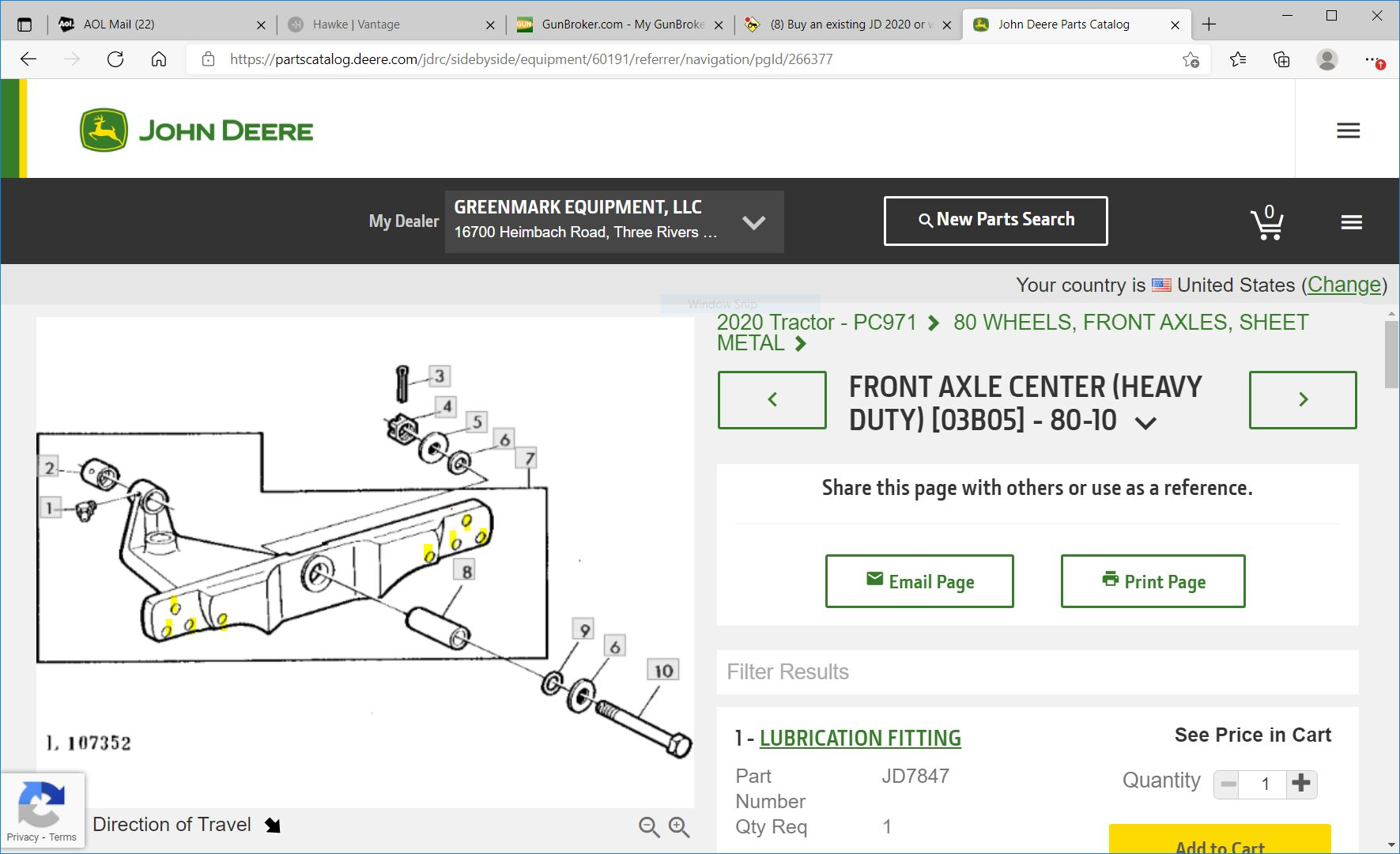Click the reCAPTCHA Privacy link
The image size is (1400, 854).
click(22, 837)
